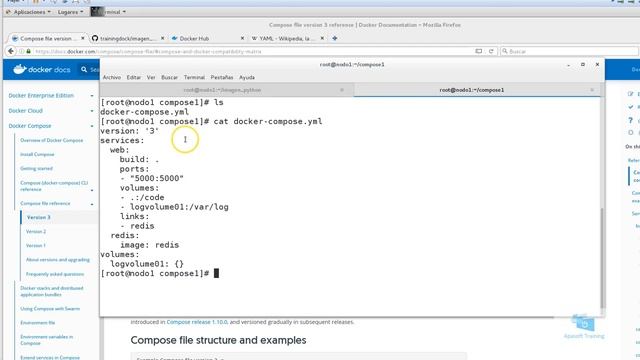Open the Buscar menu in terminal
Image resolution: width=640 pixels, height=360 pixels.
169,78
